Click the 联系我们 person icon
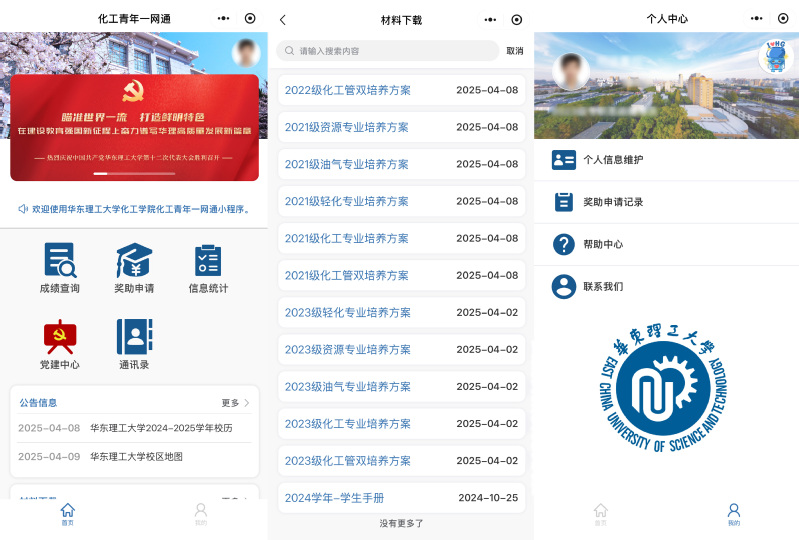799x540 pixels. pyautogui.click(x=564, y=287)
